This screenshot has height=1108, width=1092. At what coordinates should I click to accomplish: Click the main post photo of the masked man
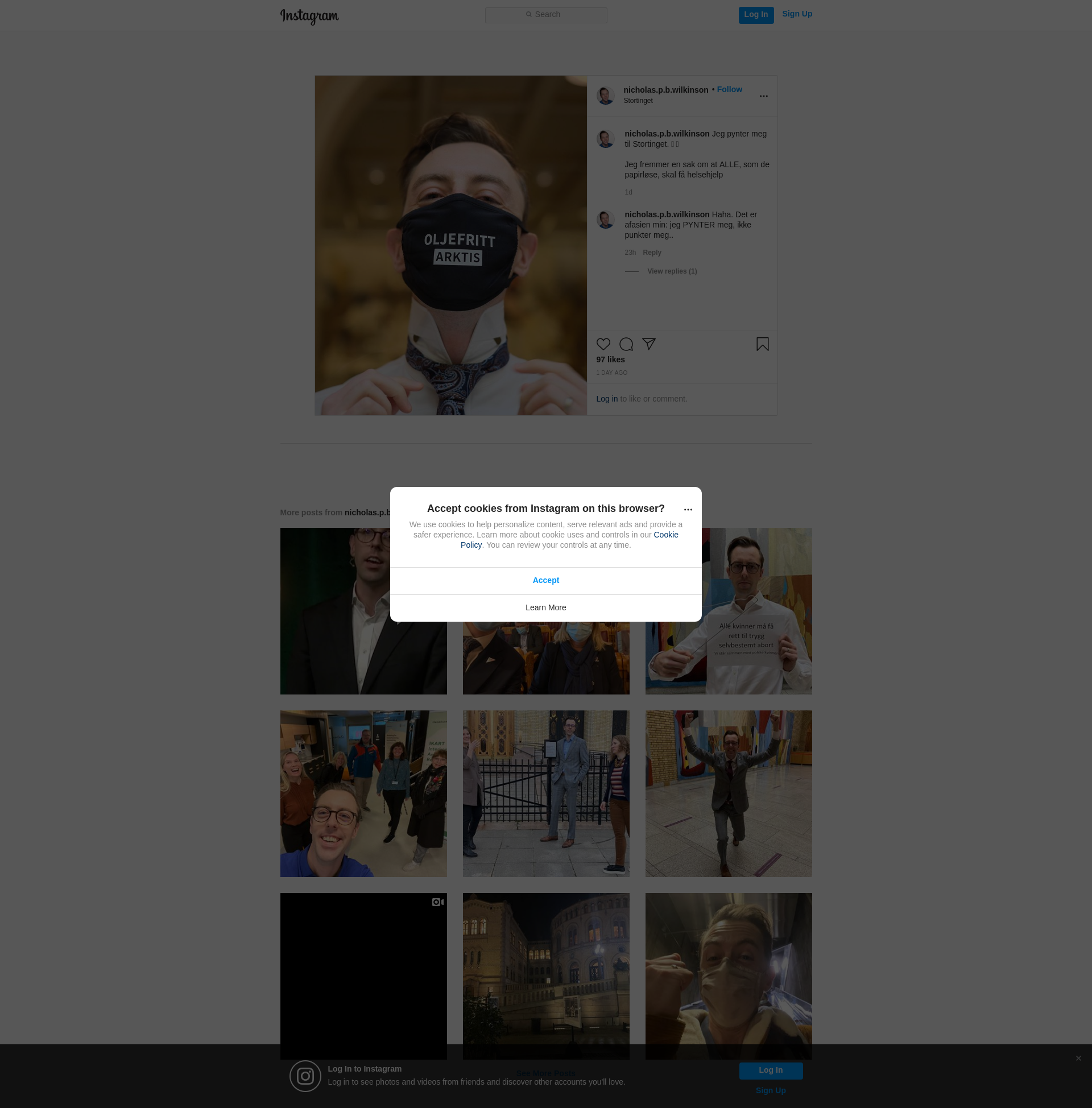(x=451, y=246)
